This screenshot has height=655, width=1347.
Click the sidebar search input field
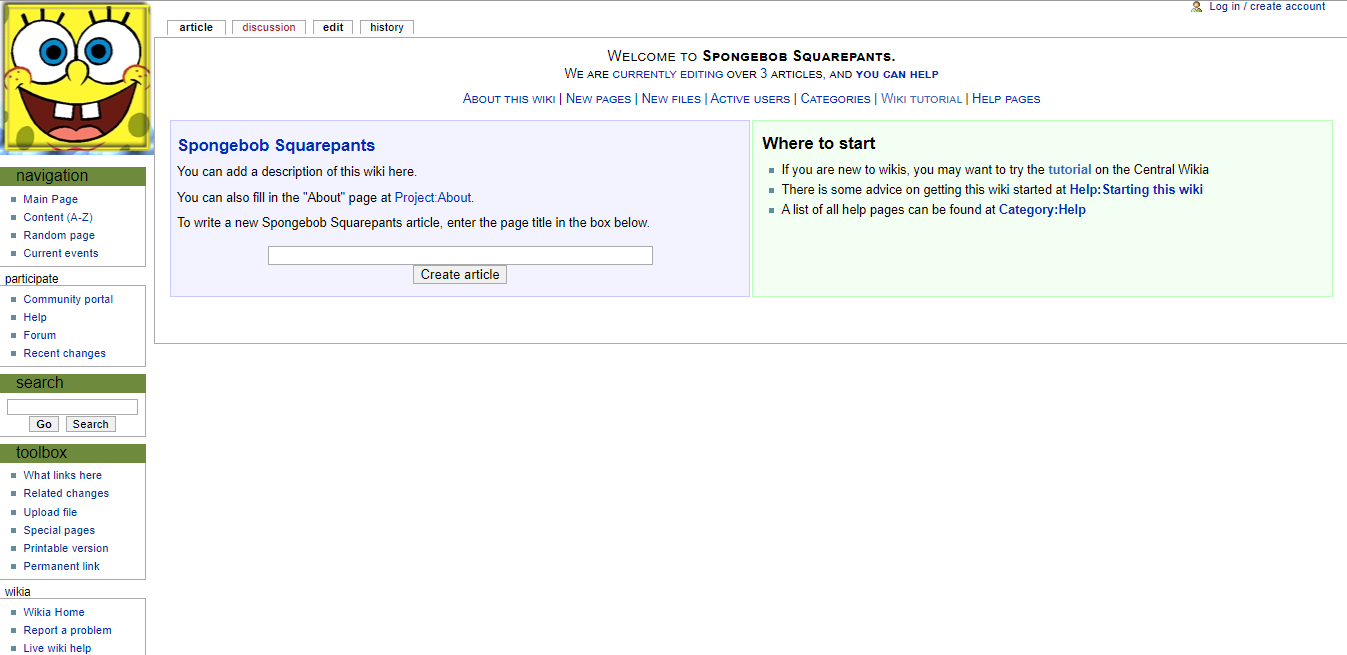[x=72, y=407]
